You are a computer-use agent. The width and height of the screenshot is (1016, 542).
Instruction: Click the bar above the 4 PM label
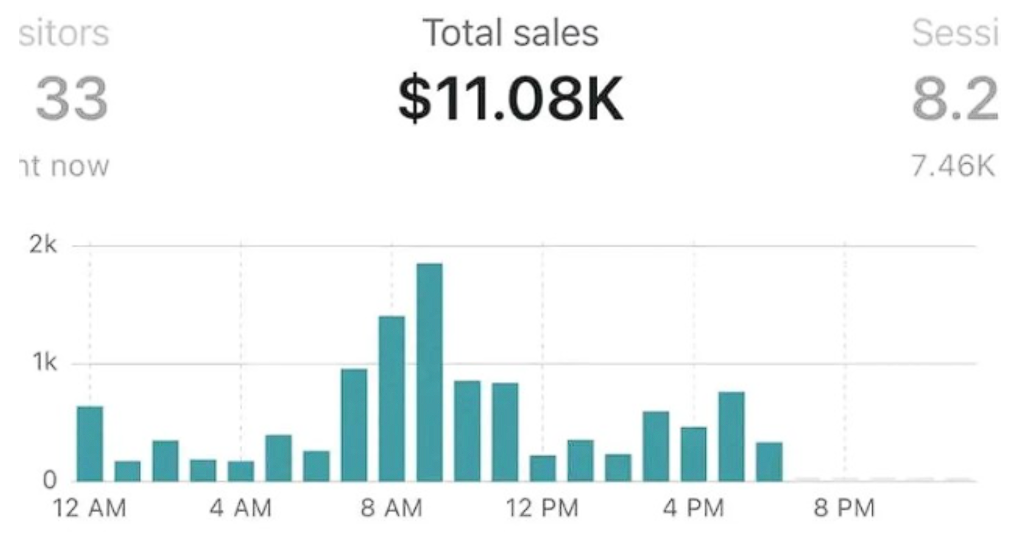694,453
